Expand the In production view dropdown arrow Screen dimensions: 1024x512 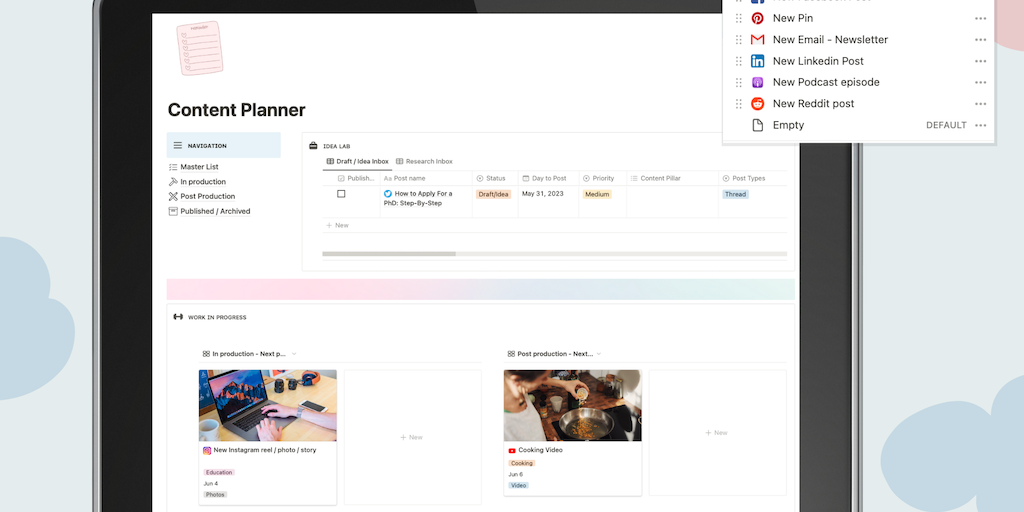pos(294,354)
